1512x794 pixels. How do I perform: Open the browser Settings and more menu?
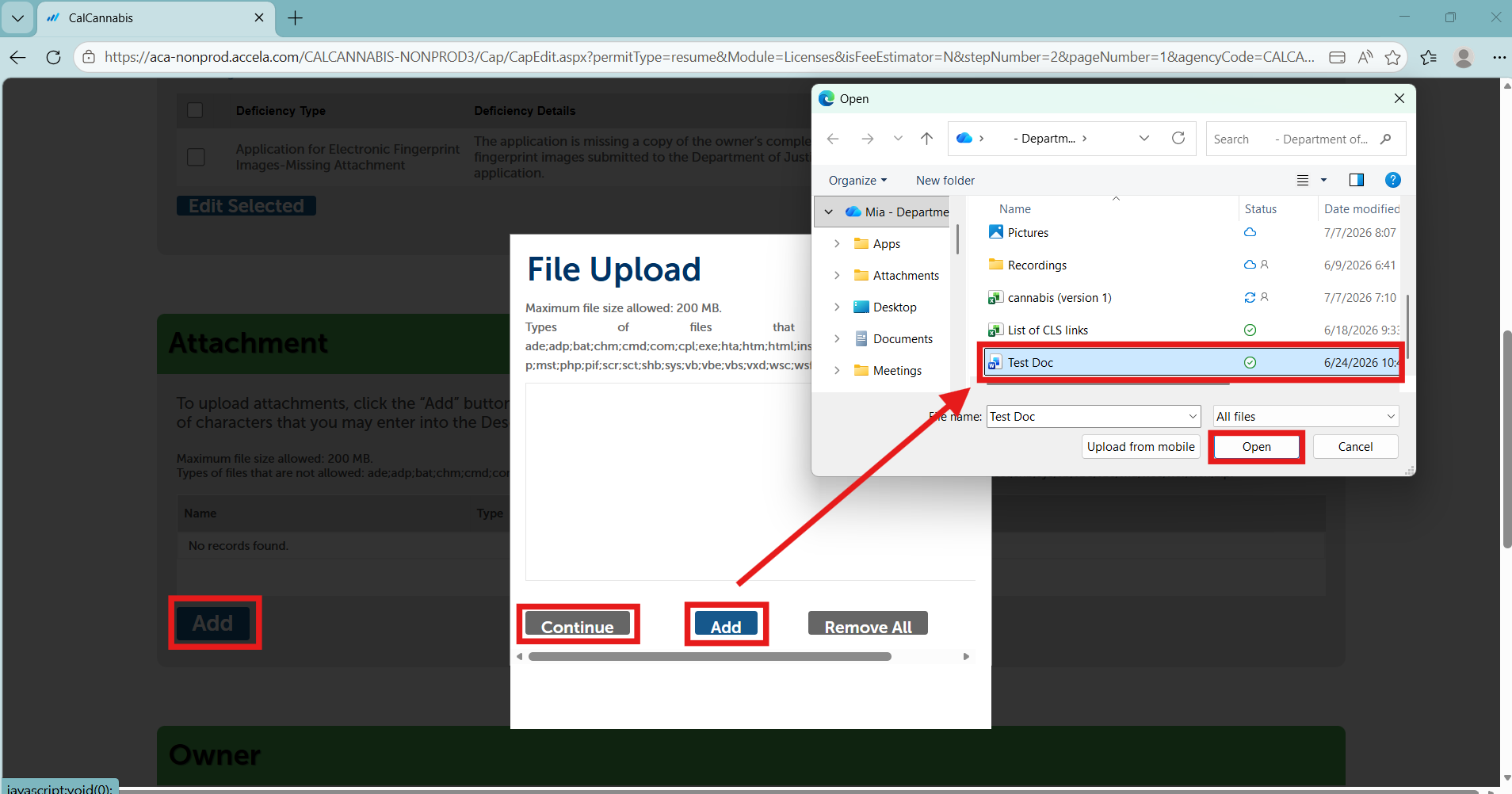1499,57
